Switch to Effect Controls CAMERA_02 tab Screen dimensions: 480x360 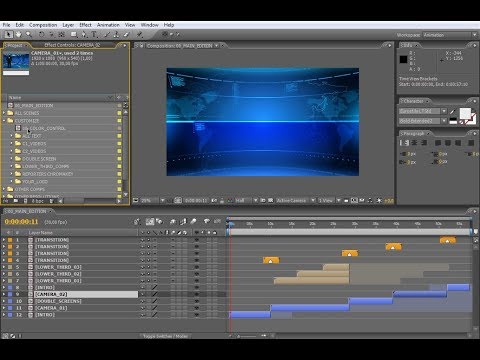coord(72,45)
